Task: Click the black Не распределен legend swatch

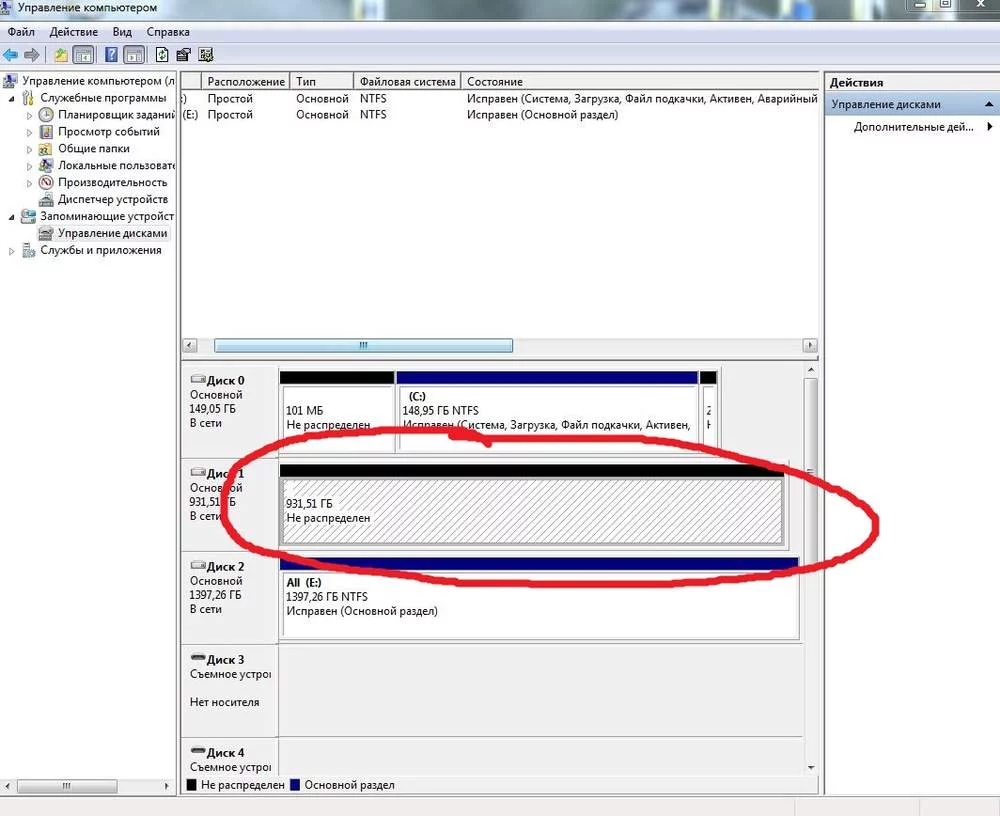Action: (191, 785)
